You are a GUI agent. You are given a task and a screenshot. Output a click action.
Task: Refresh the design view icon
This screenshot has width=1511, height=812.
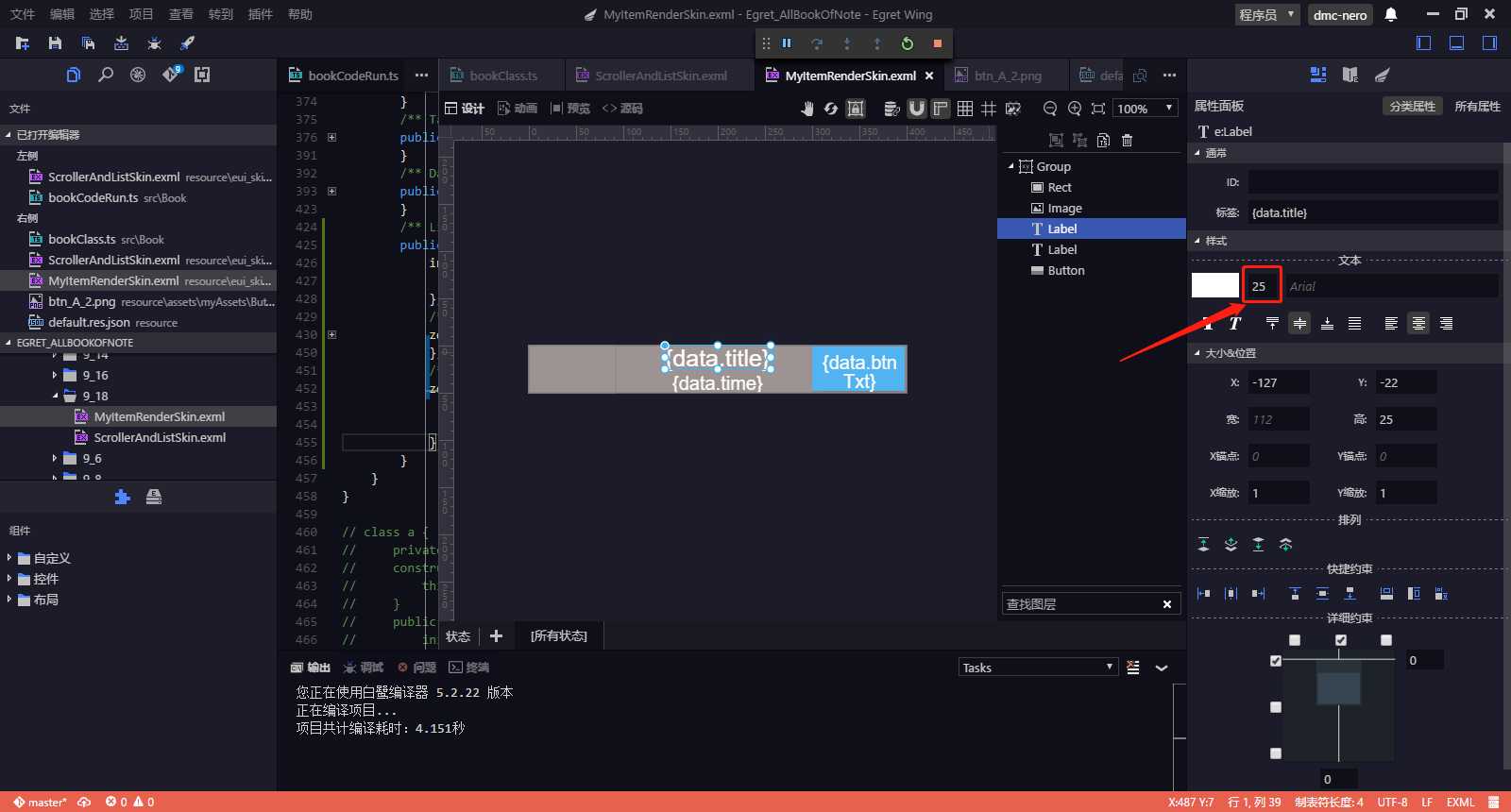coord(831,109)
